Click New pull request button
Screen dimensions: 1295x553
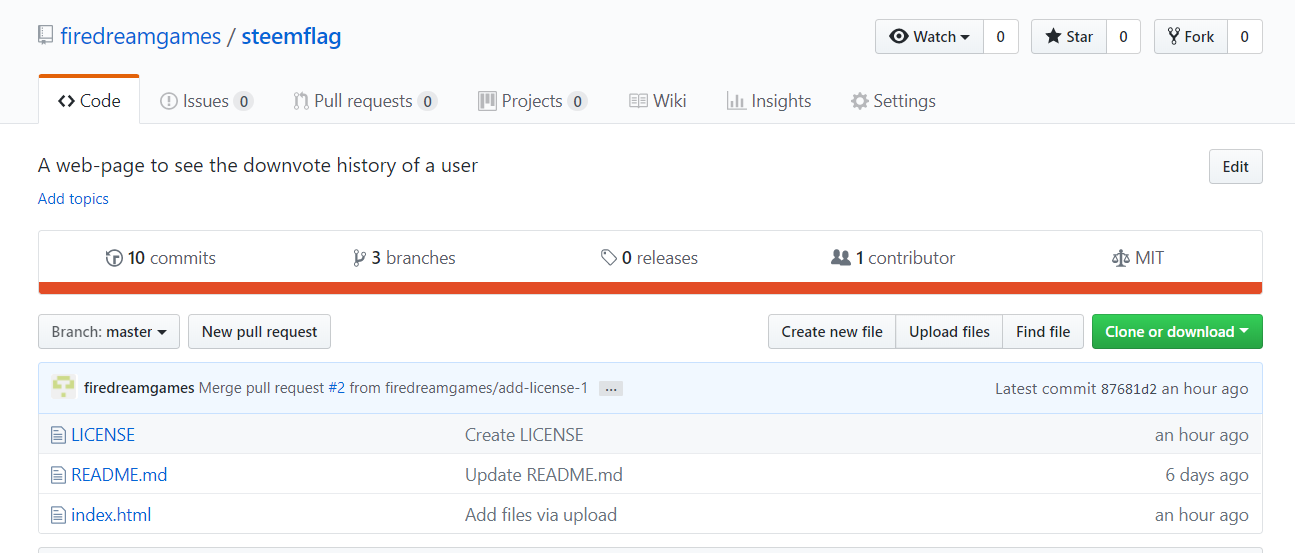(x=259, y=332)
